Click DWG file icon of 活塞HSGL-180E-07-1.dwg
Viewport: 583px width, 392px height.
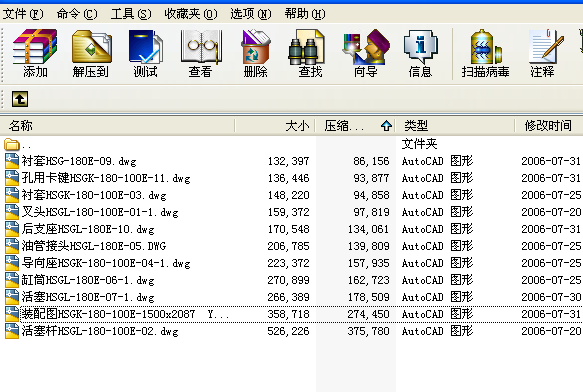click(x=12, y=297)
